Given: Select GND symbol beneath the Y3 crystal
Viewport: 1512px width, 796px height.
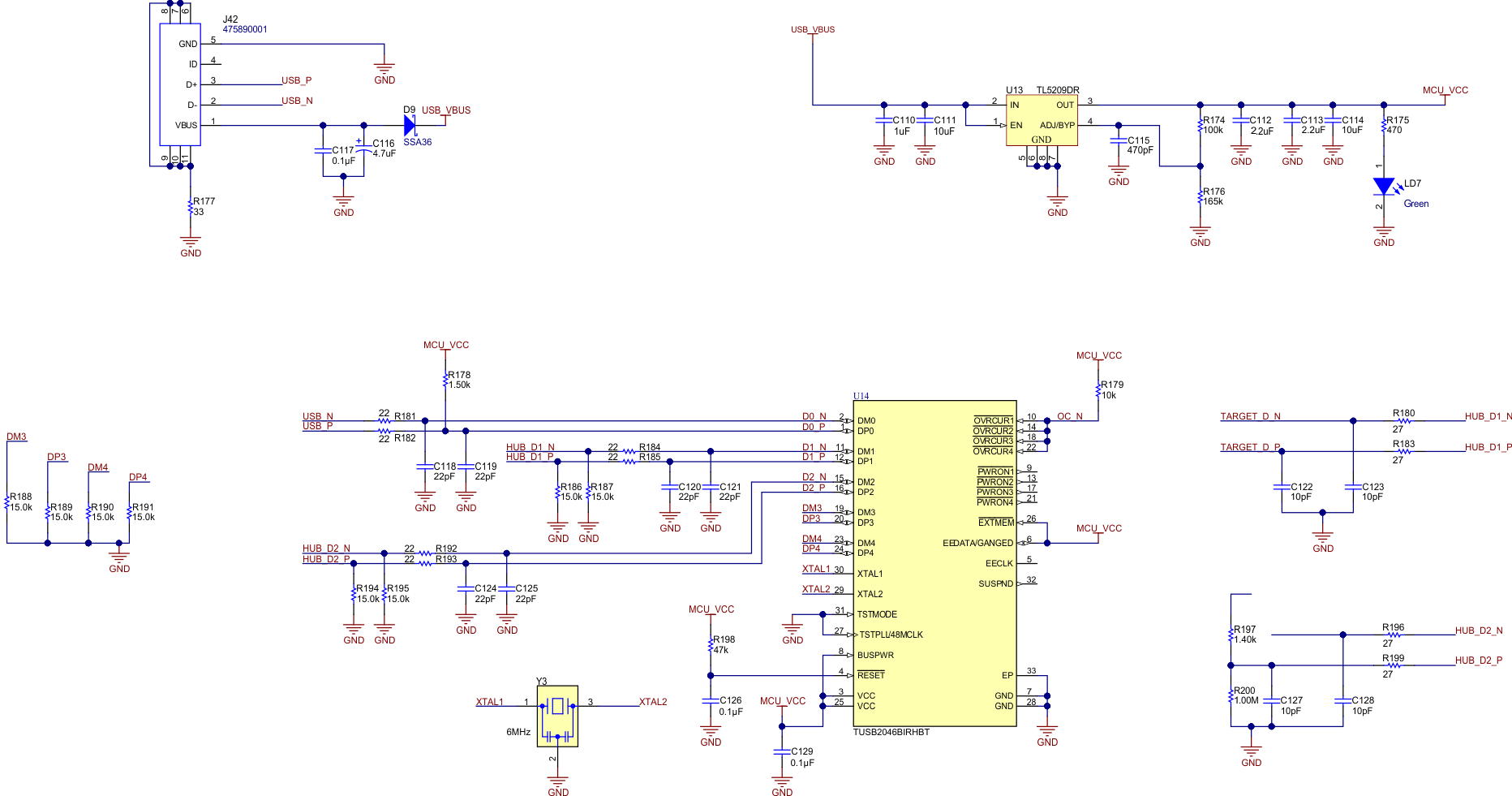Looking at the screenshot, I should (558, 786).
